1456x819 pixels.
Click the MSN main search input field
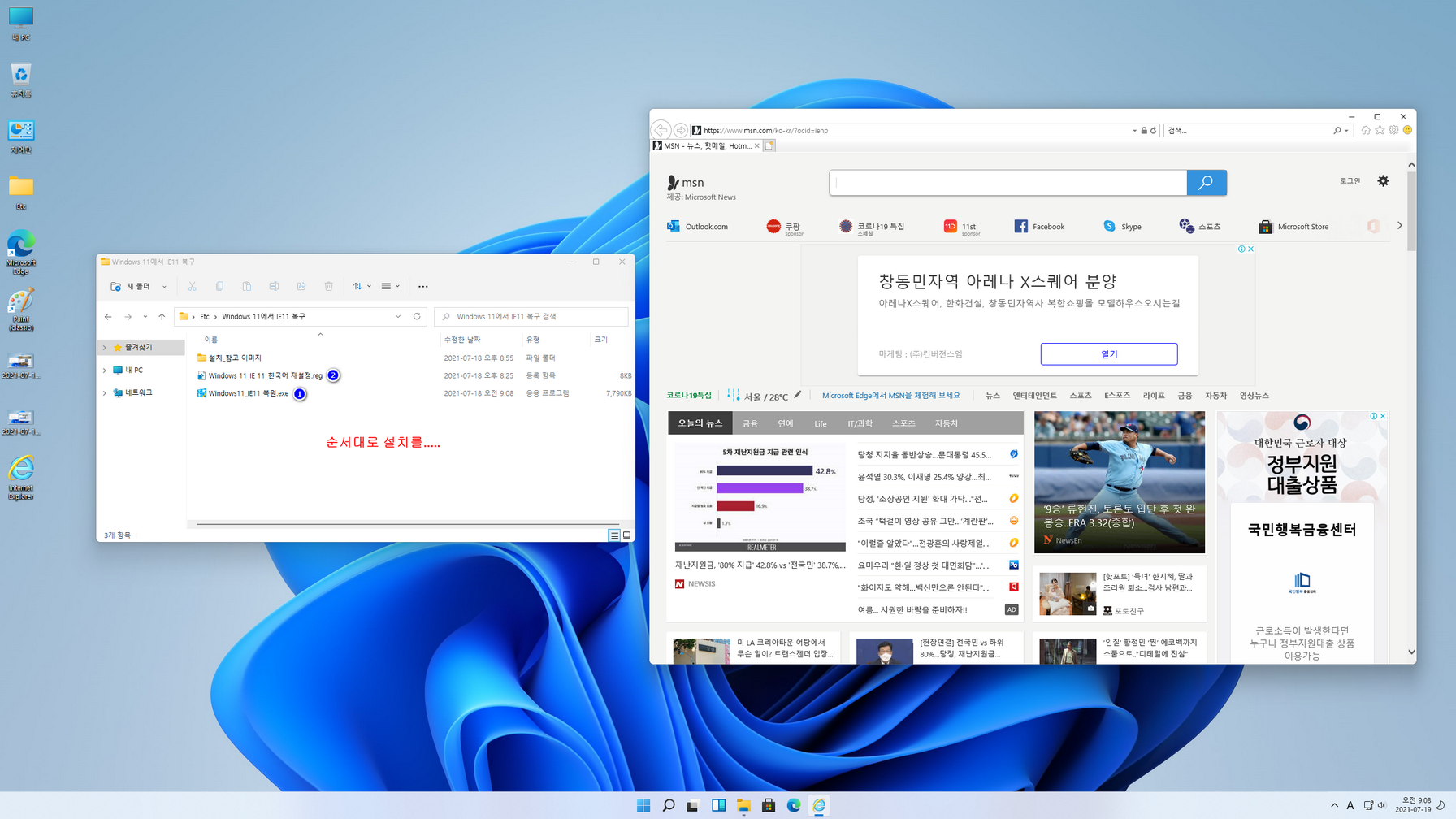[x=1008, y=183]
